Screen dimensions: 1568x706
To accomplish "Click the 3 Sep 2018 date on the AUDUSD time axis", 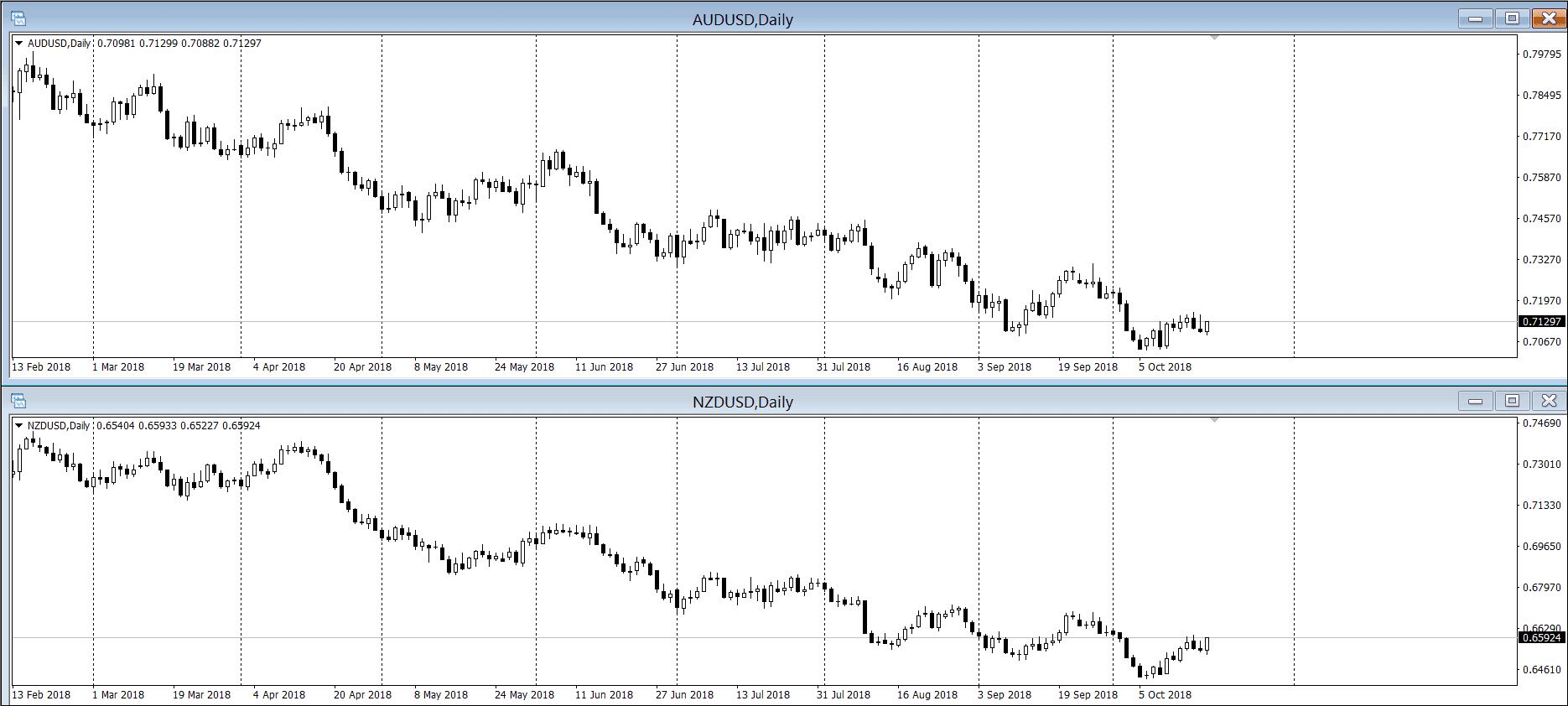I will (x=1004, y=366).
